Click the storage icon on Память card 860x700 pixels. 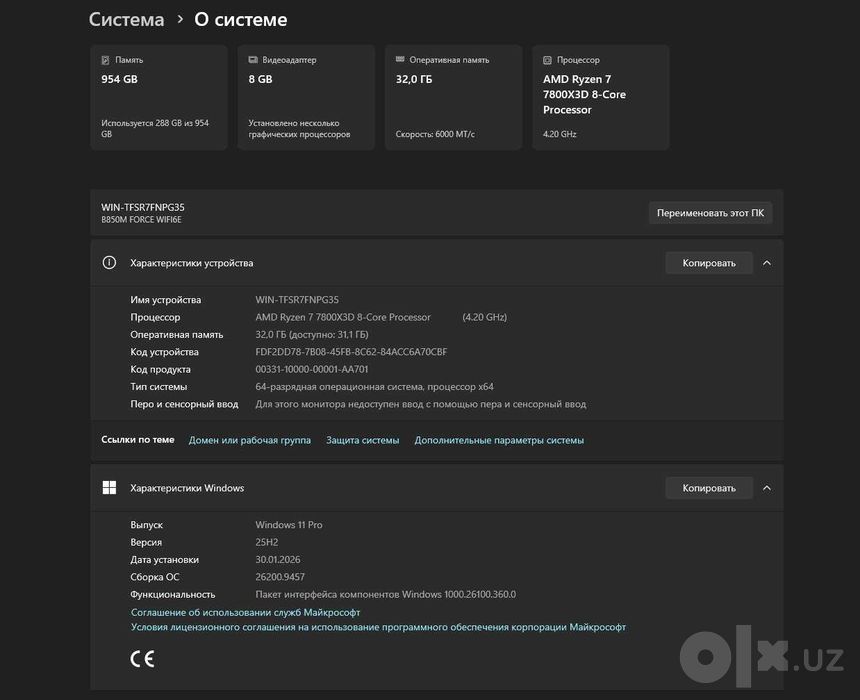105,60
